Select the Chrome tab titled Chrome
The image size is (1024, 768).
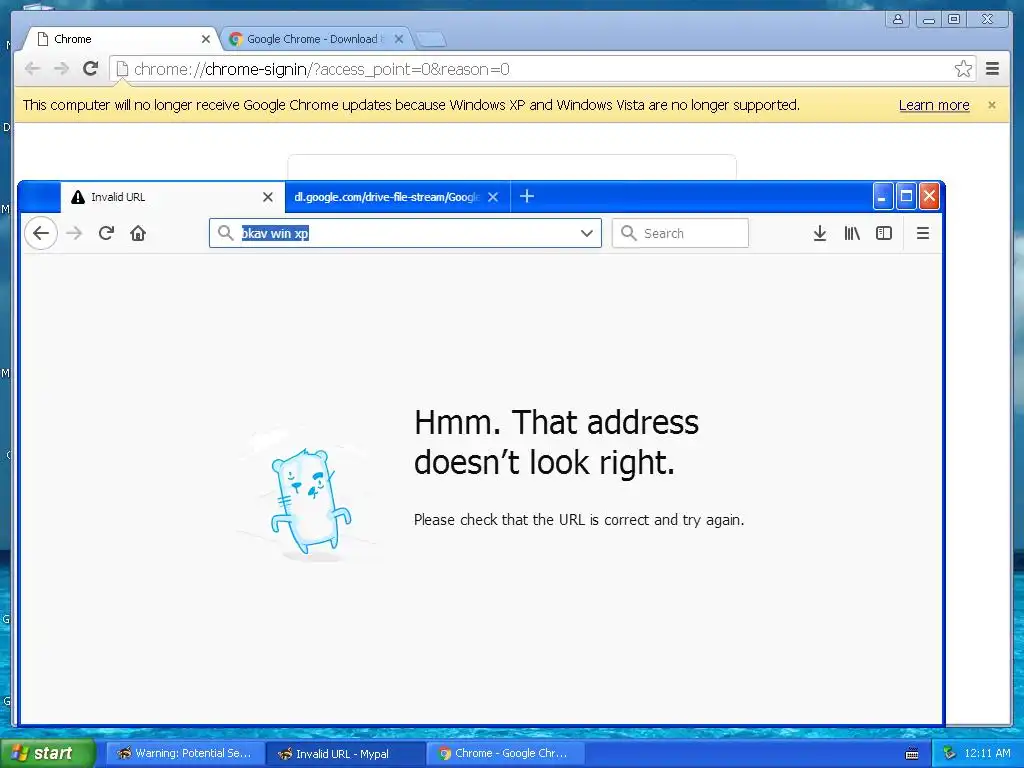coord(121,39)
